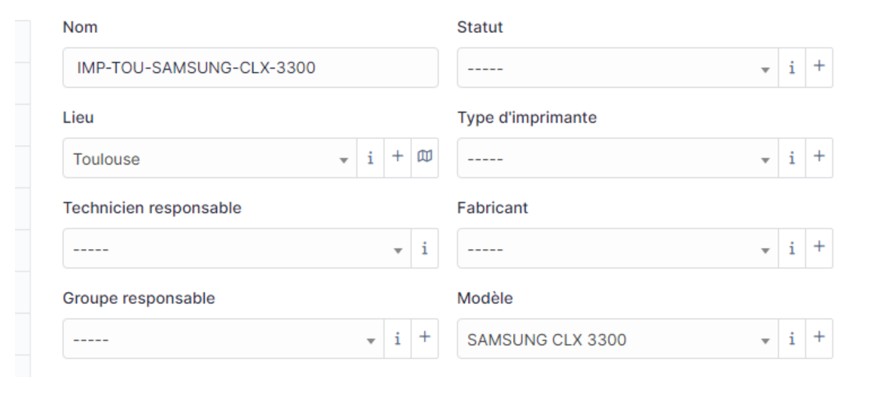Add a new Modèle with plus icon
Viewport: 885px width, 415px height.
click(x=819, y=339)
